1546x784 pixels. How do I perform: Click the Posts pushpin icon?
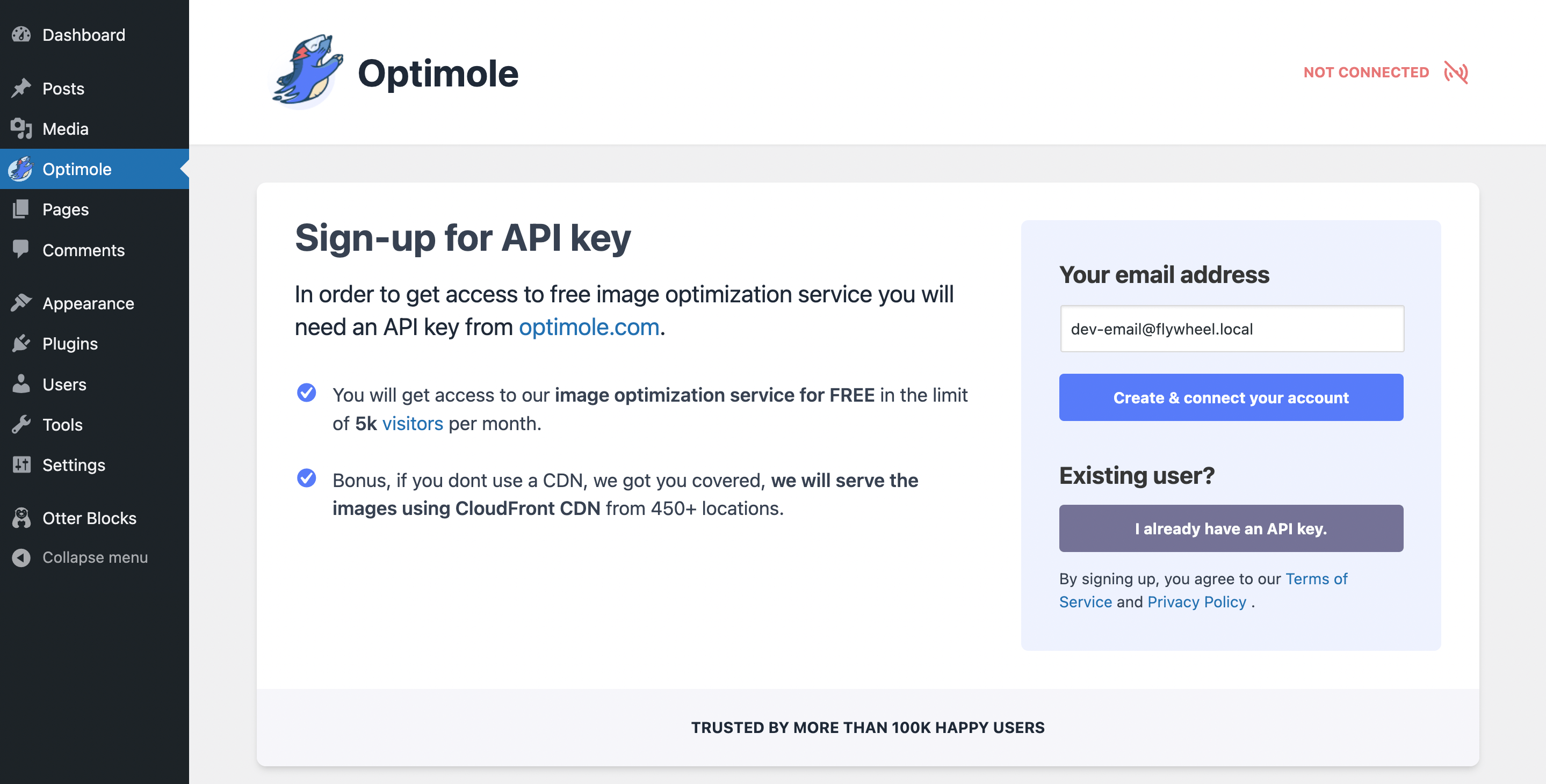click(21, 88)
